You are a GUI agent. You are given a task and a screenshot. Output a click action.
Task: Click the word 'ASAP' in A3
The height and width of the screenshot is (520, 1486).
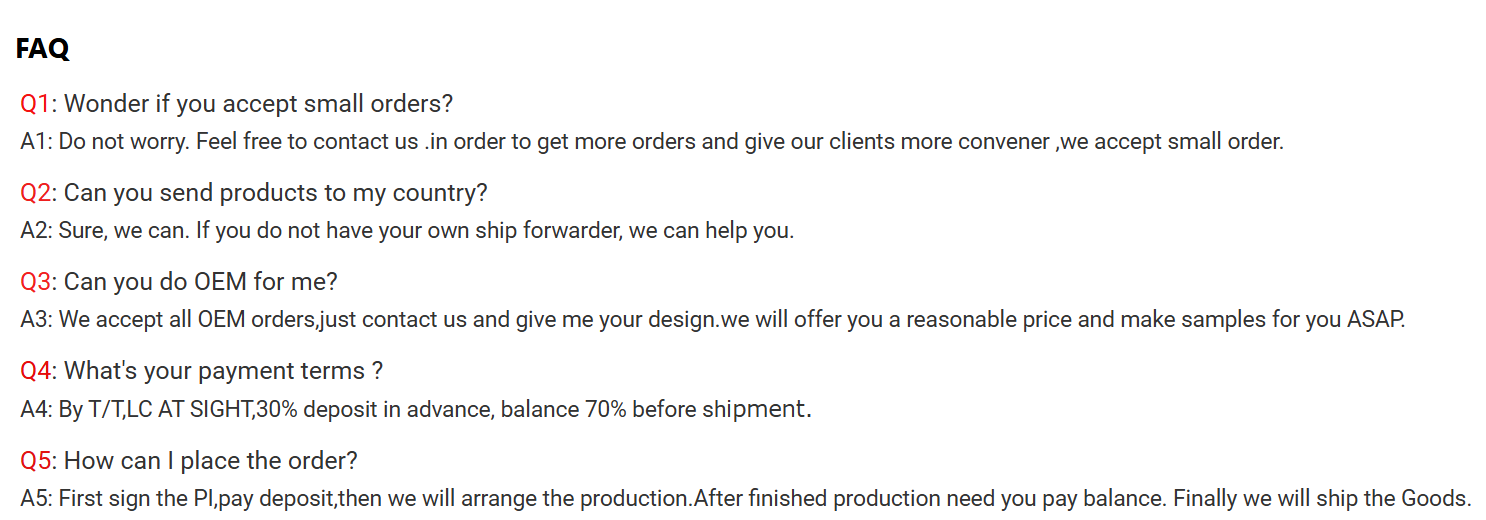pyautogui.click(x=1376, y=320)
